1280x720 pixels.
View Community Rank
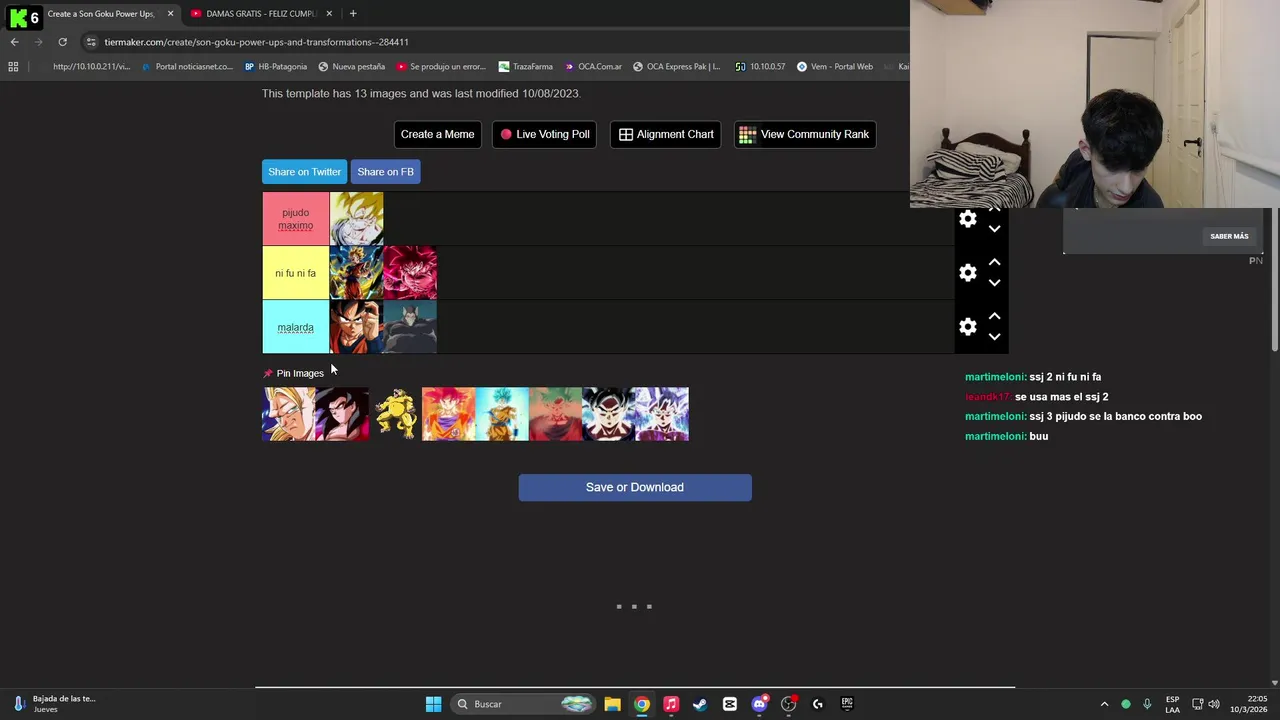tap(804, 134)
